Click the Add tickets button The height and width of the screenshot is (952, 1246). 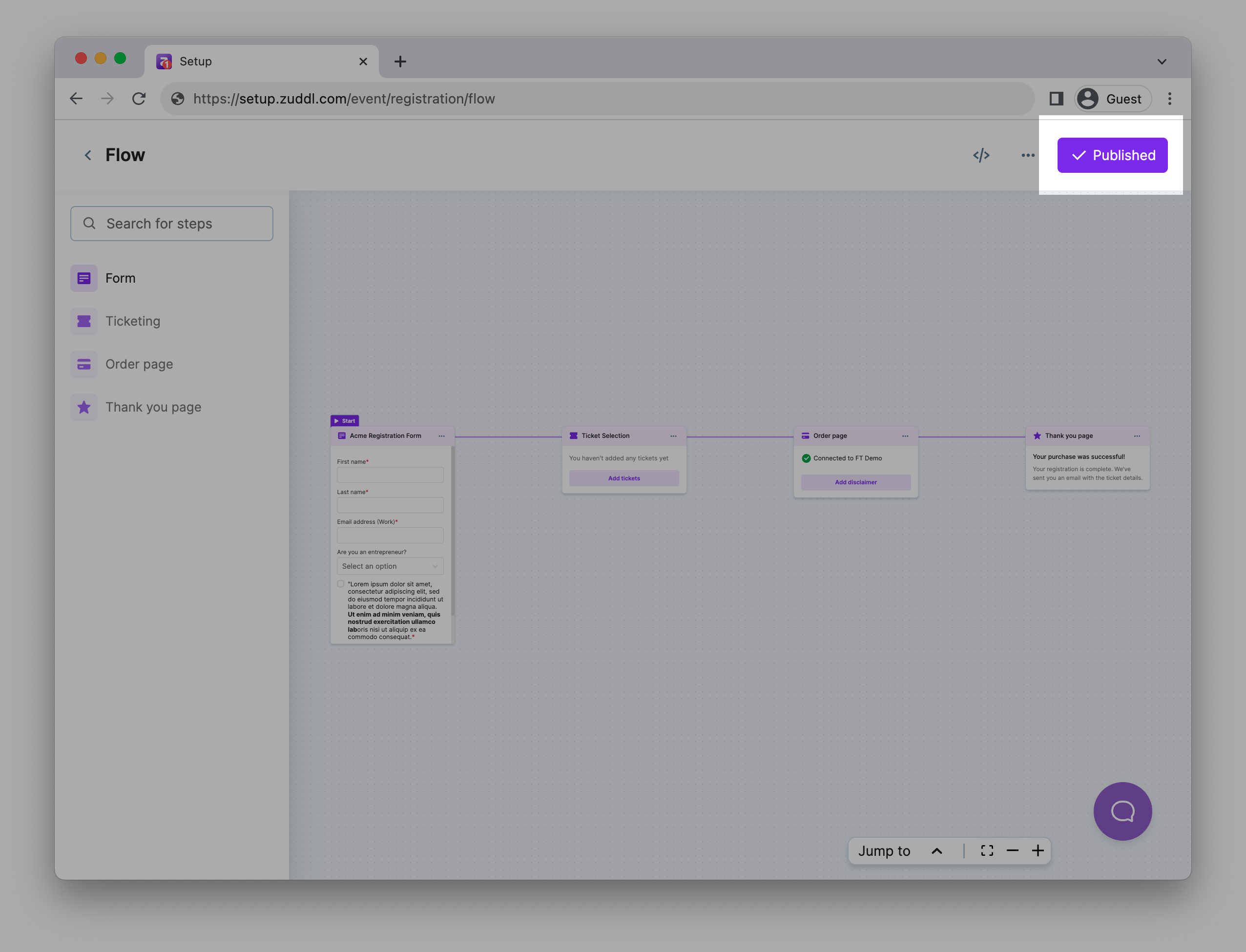pos(623,478)
